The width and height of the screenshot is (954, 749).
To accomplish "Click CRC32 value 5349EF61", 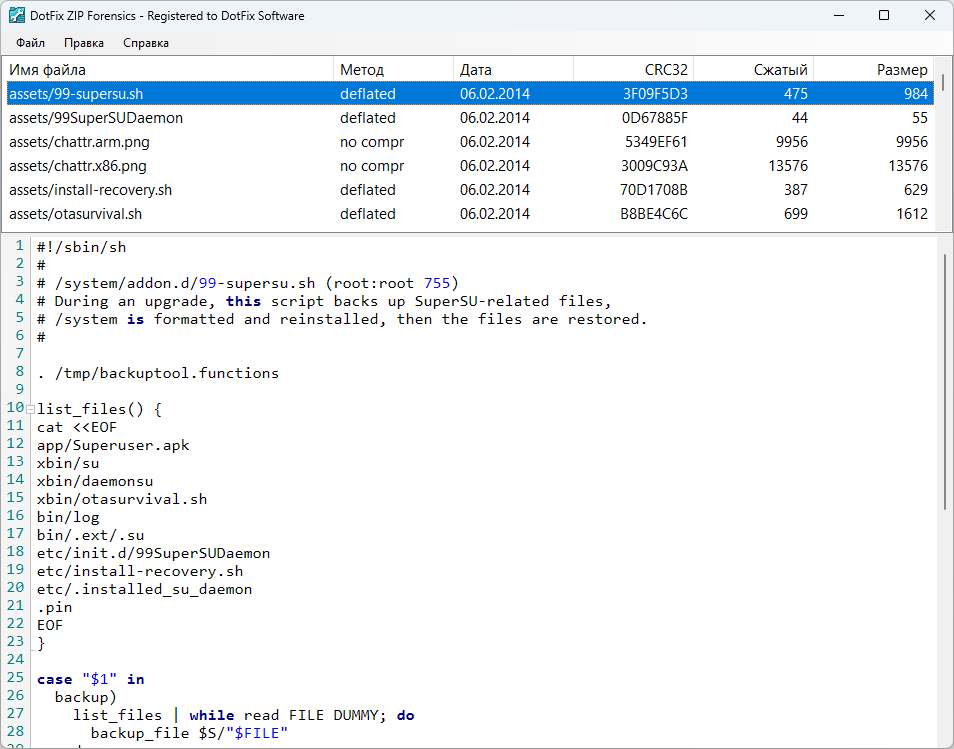I will (x=656, y=142).
